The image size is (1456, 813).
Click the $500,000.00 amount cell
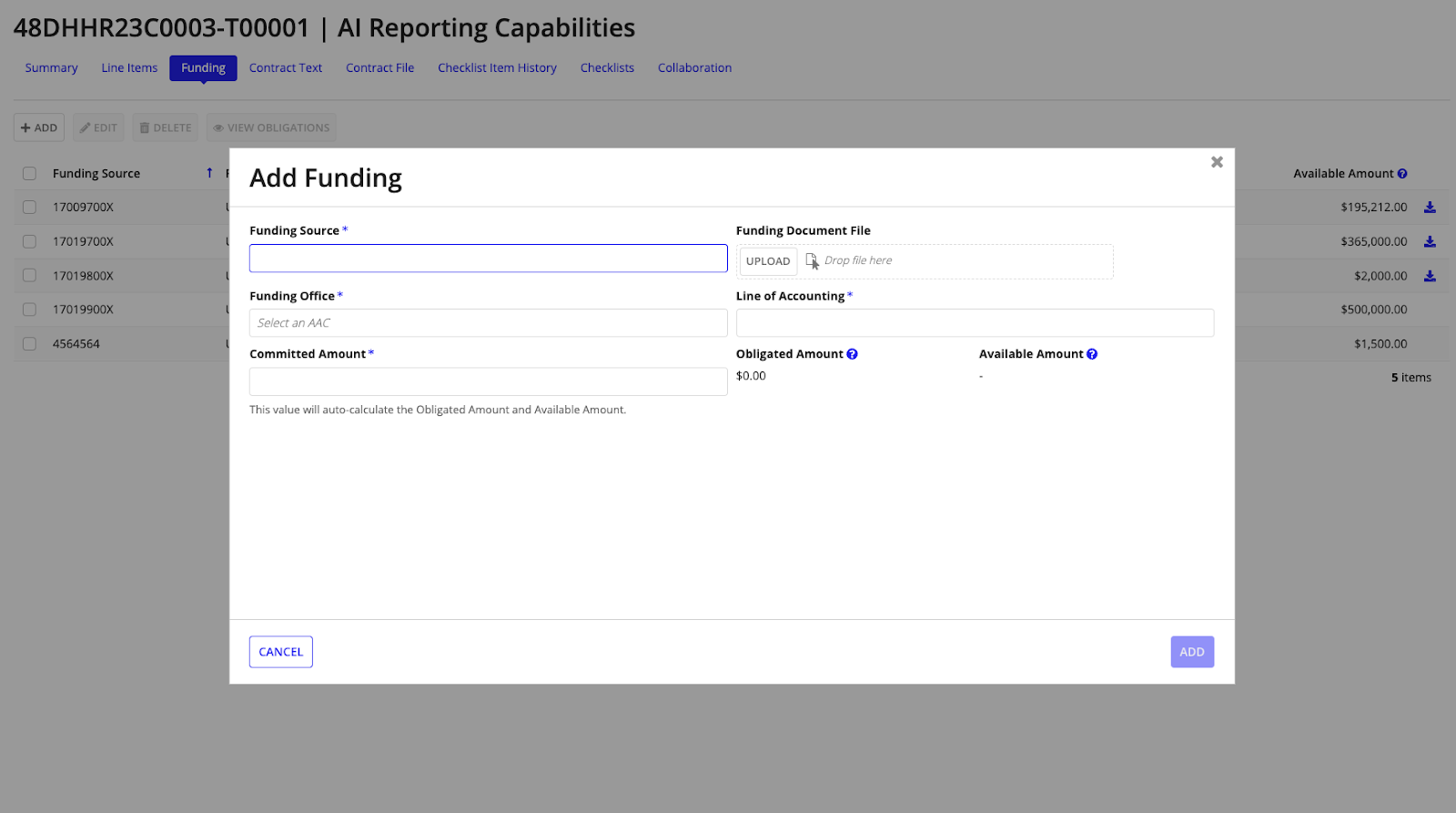tap(1373, 310)
